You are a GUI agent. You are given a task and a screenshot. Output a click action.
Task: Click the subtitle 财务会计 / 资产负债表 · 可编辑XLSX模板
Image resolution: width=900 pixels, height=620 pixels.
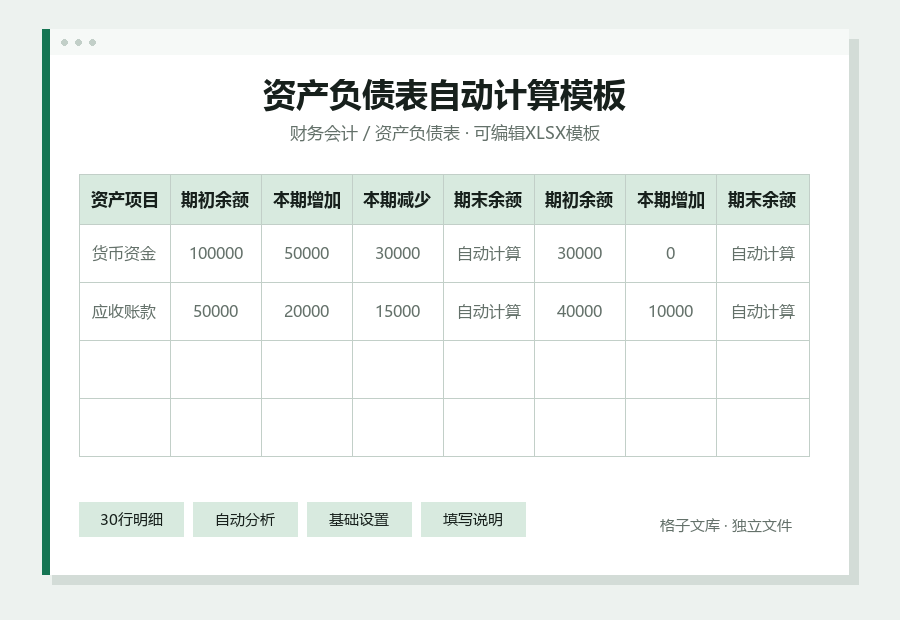point(444,133)
